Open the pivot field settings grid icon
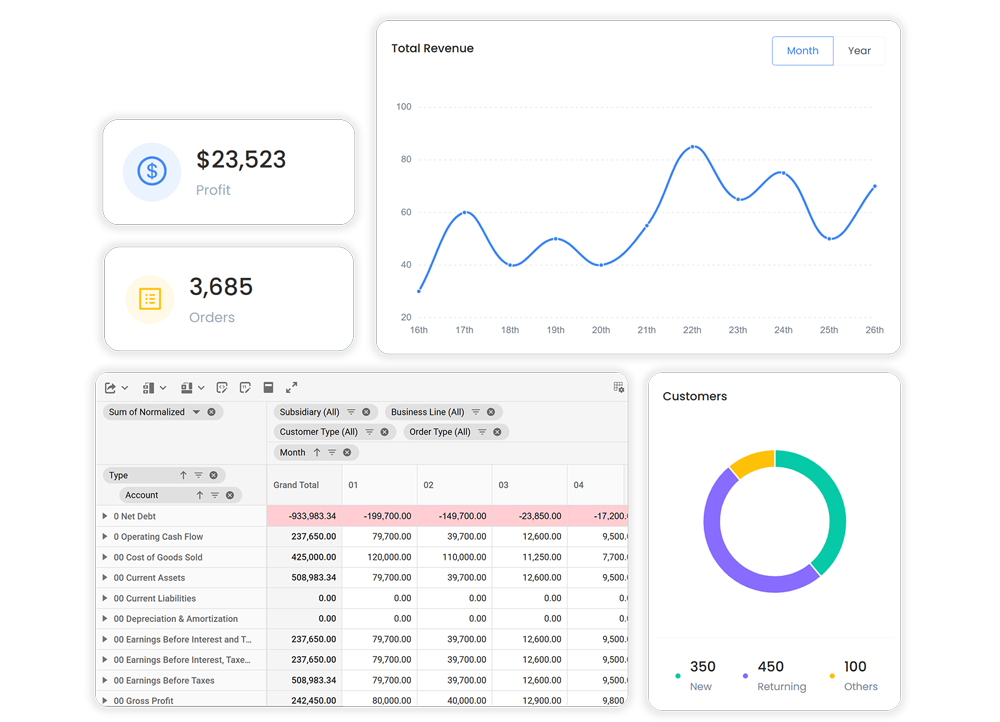 [618, 387]
